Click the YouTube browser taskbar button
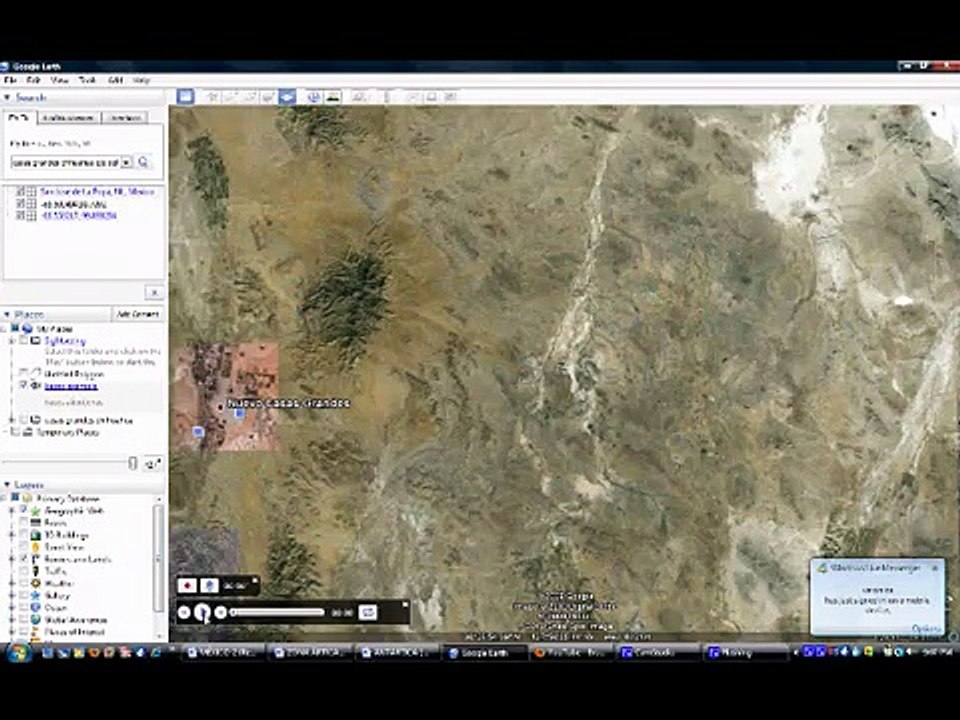Viewport: 960px width, 720px height. [572, 653]
